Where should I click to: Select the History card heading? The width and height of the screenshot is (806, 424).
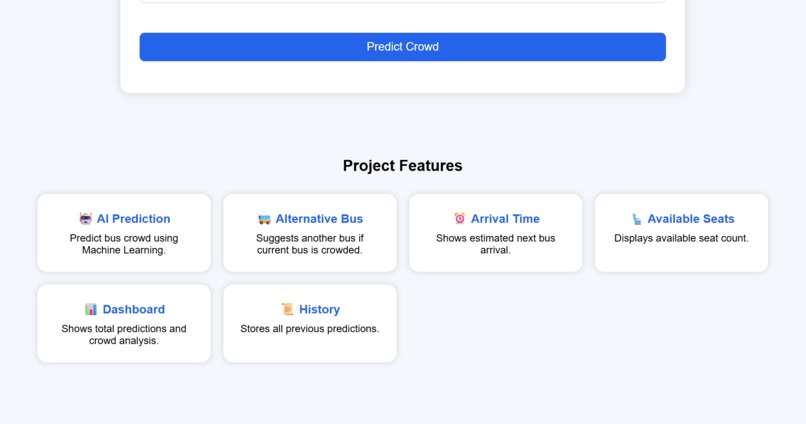coord(319,309)
